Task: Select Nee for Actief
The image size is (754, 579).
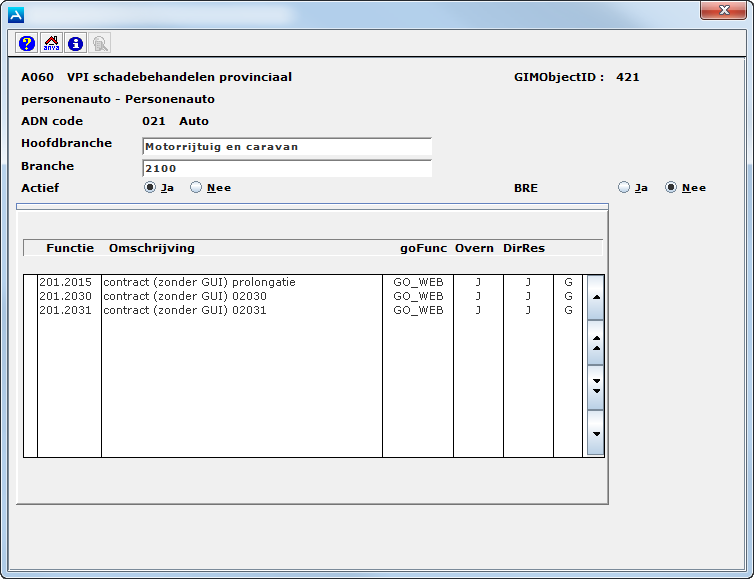Action: pos(196,187)
